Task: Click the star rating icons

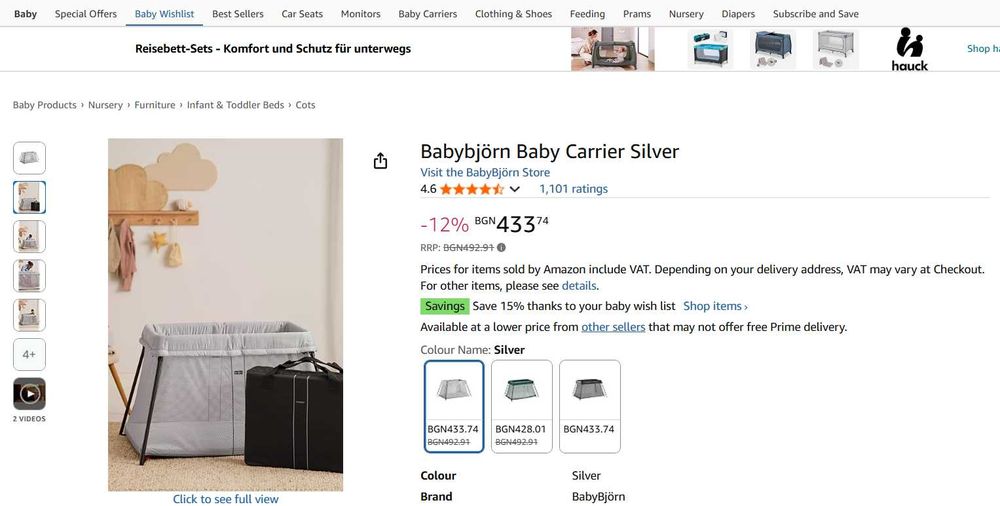Action: coord(471,189)
